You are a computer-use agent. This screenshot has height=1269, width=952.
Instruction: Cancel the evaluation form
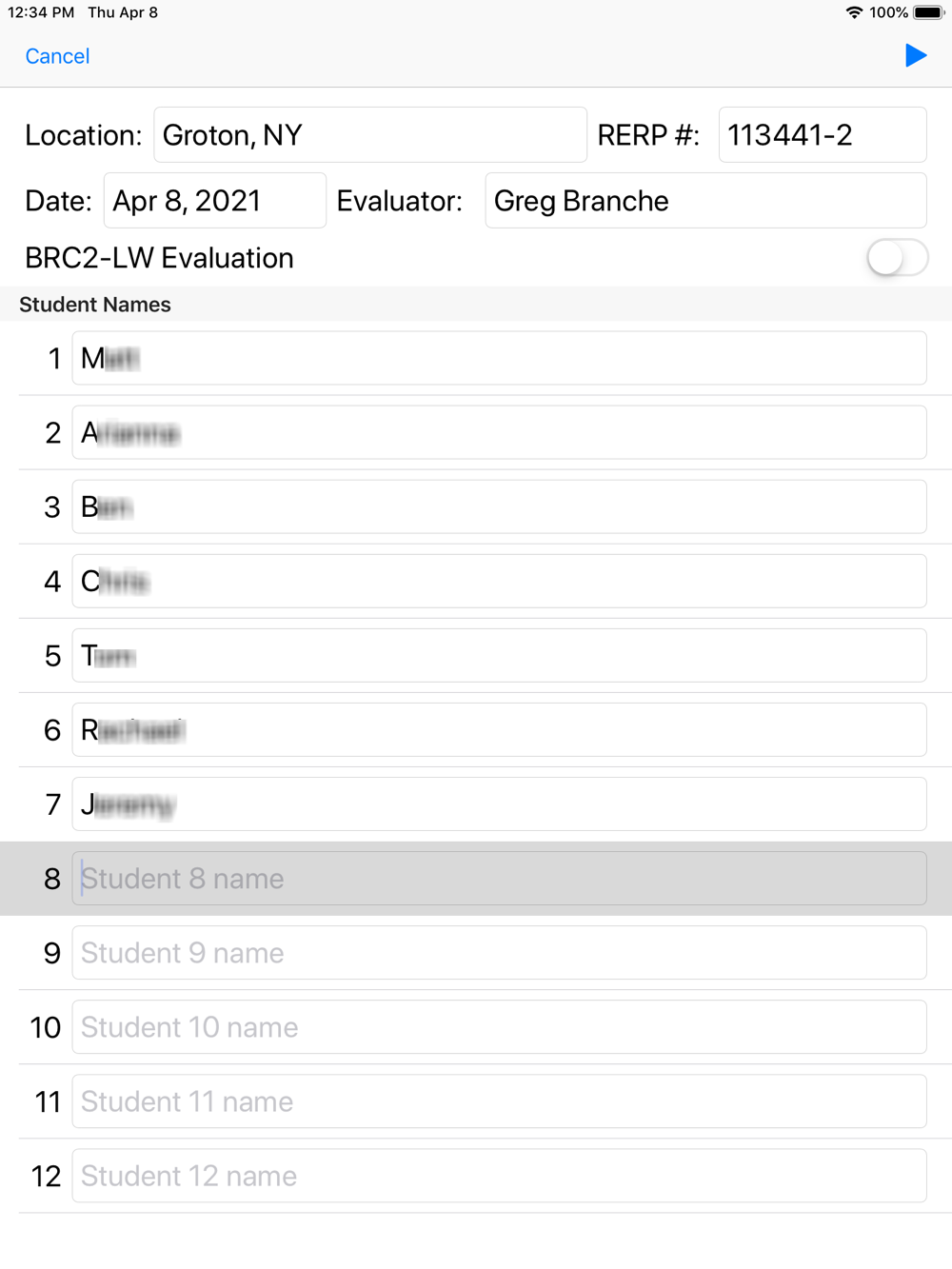coord(57,56)
